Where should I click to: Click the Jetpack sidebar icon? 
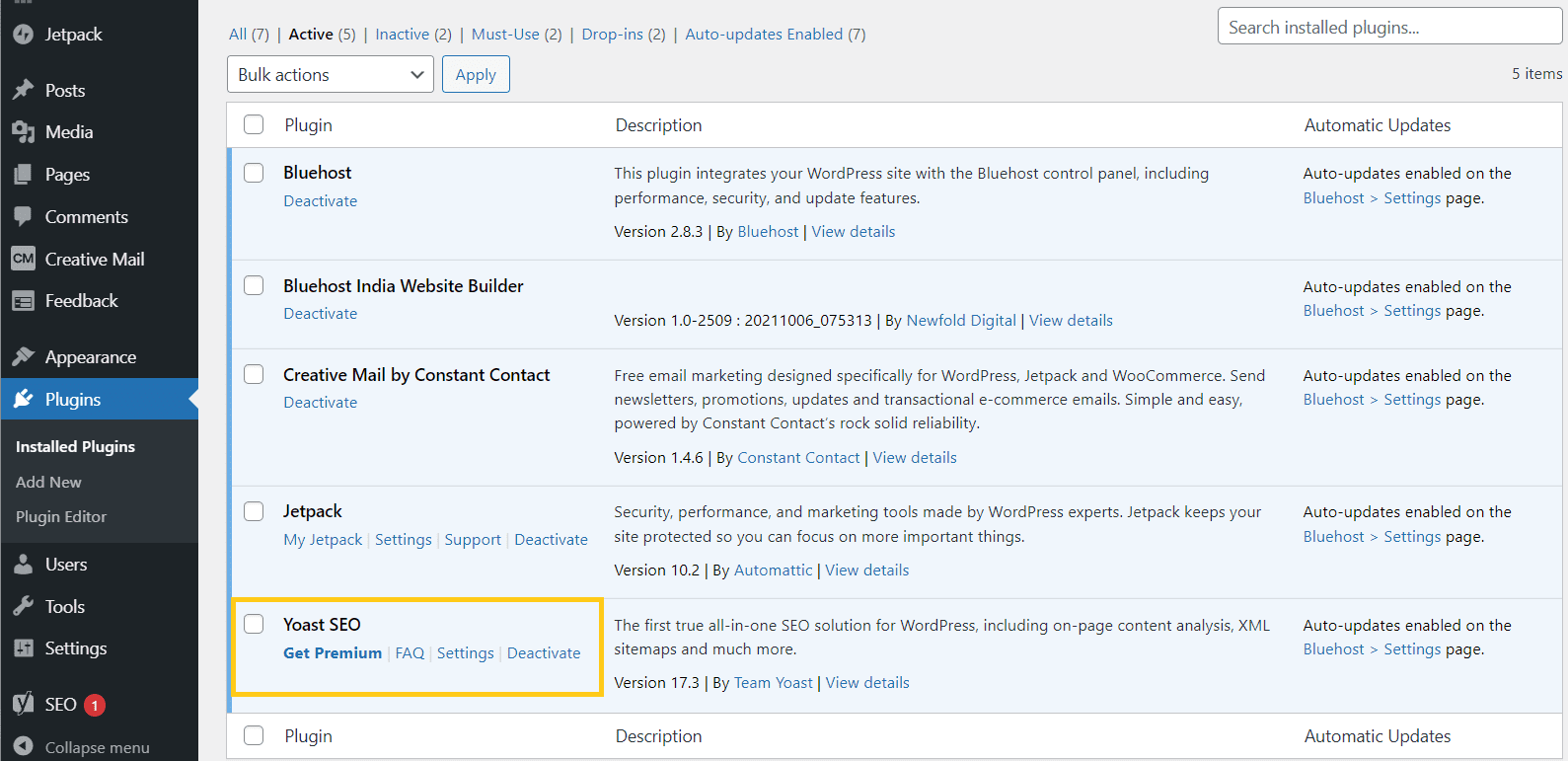(24, 35)
